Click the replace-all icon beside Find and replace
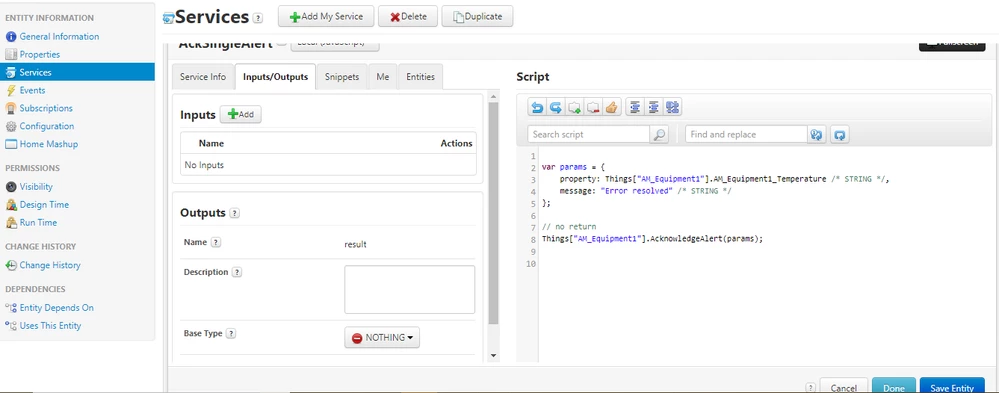The image size is (999, 393). (817, 134)
